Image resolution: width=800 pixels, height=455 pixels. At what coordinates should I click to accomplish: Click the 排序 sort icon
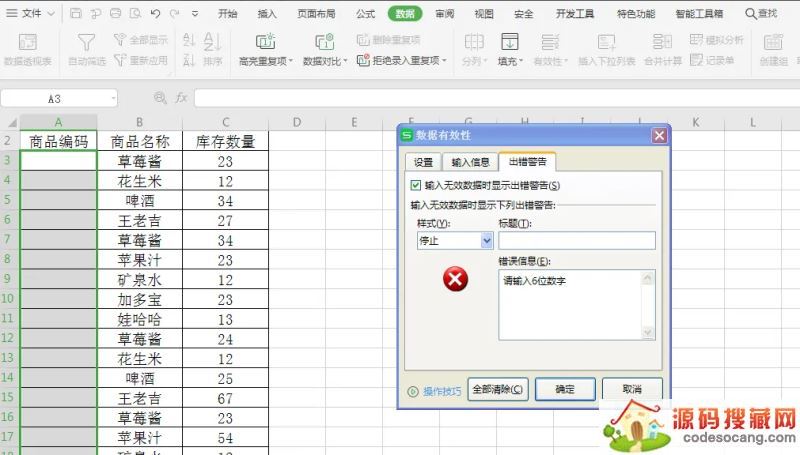click(212, 42)
